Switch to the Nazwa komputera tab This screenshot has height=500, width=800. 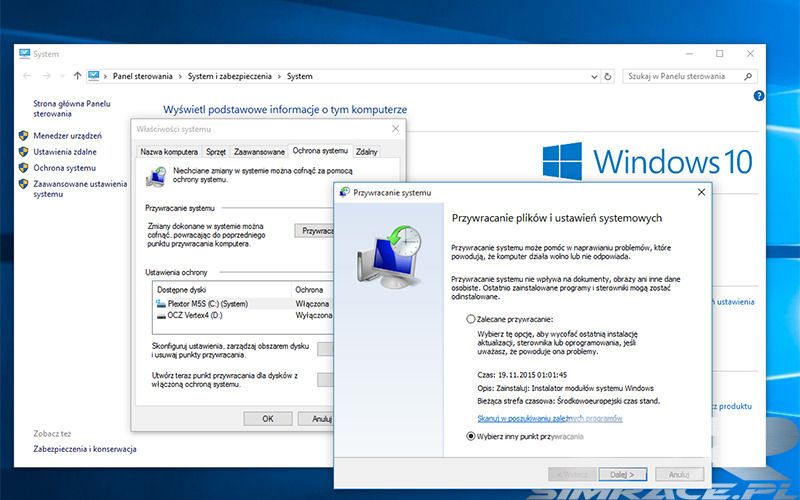click(169, 151)
